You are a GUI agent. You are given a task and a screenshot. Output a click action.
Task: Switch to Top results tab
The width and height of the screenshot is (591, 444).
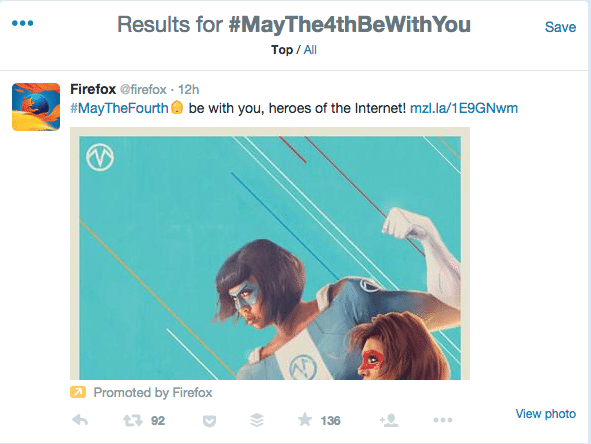click(x=282, y=50)
